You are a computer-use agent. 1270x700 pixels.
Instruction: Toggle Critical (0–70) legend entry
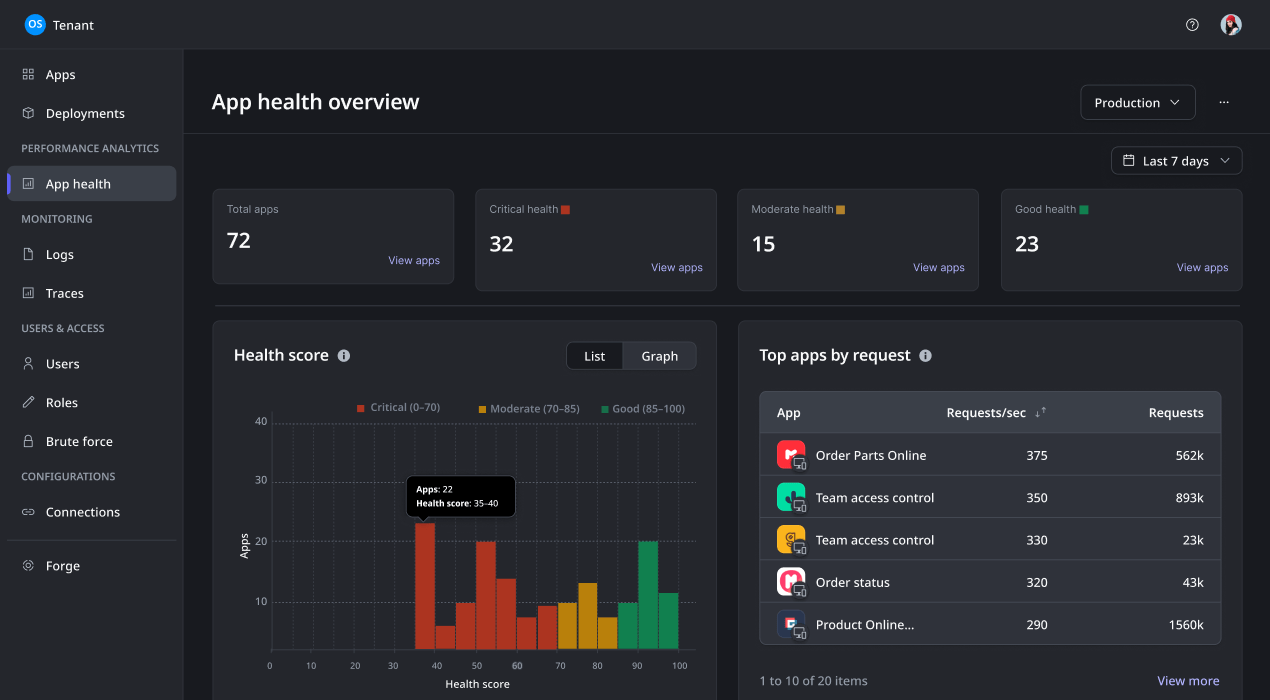398,408
